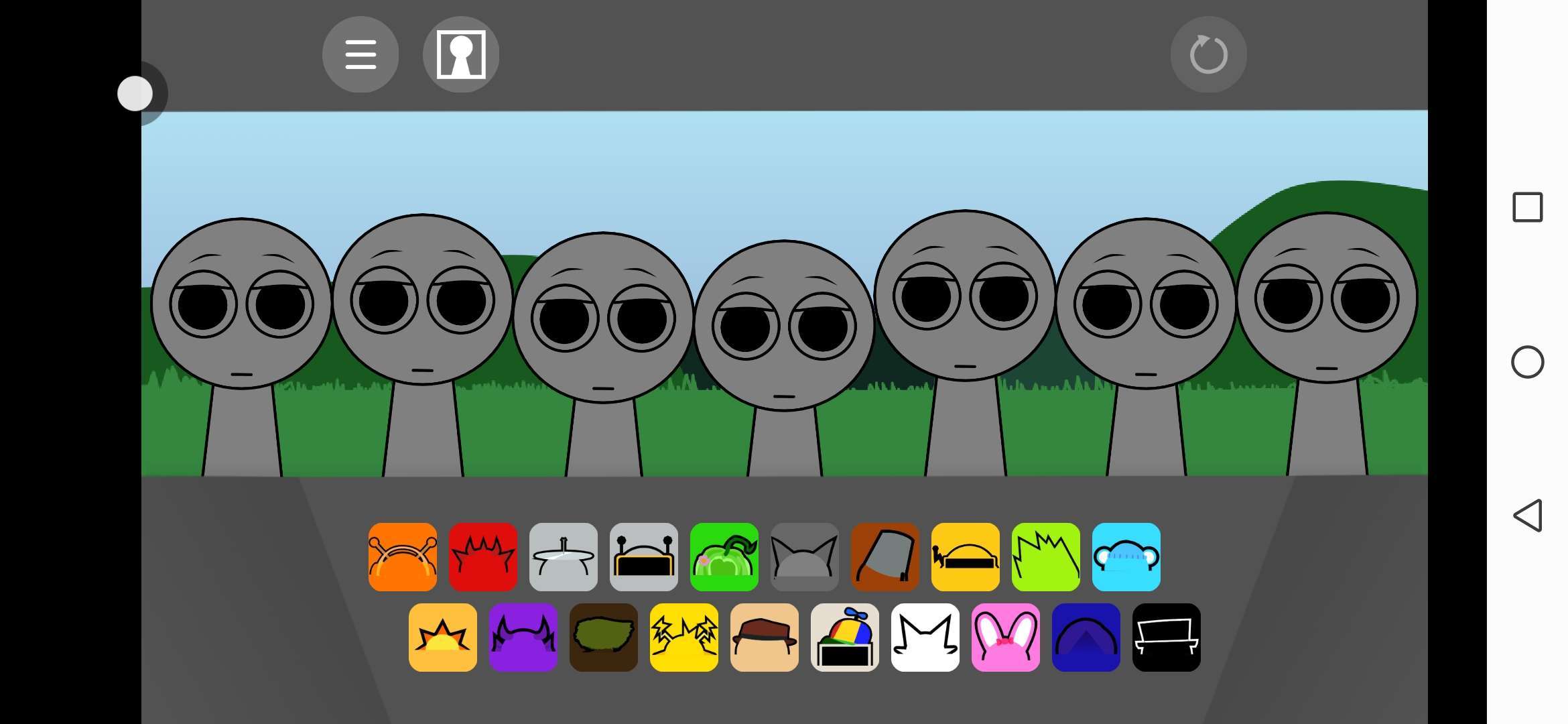This screenshot has width=1568, height=724.
Task: Pick the black bench outline icon
Action: (x=1167, y=638)
